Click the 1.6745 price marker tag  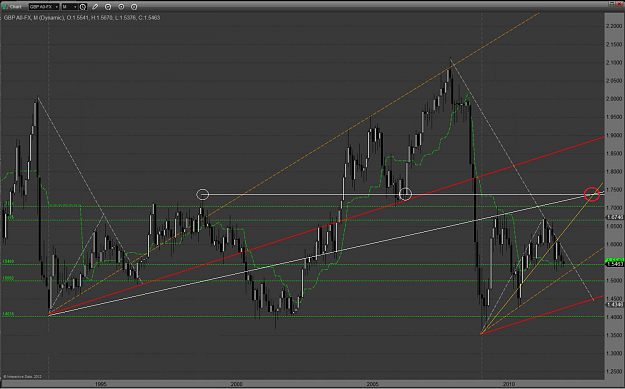point(614,217)
